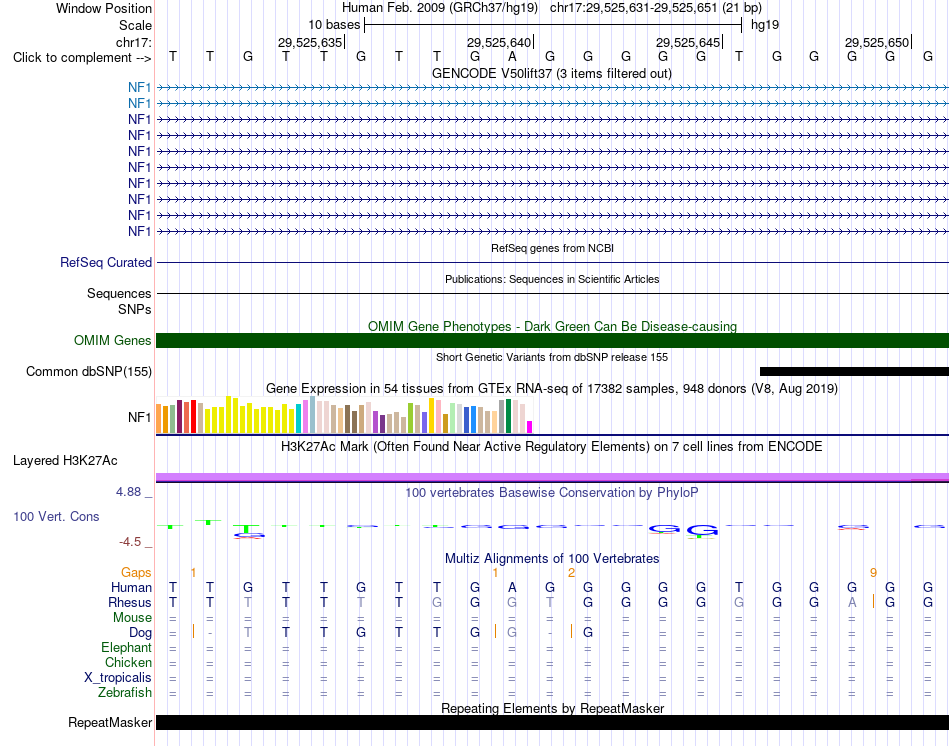
Task: Open '100 vertebrates Basewise Conservation by PhyloP' title
Action: [552, 493]
